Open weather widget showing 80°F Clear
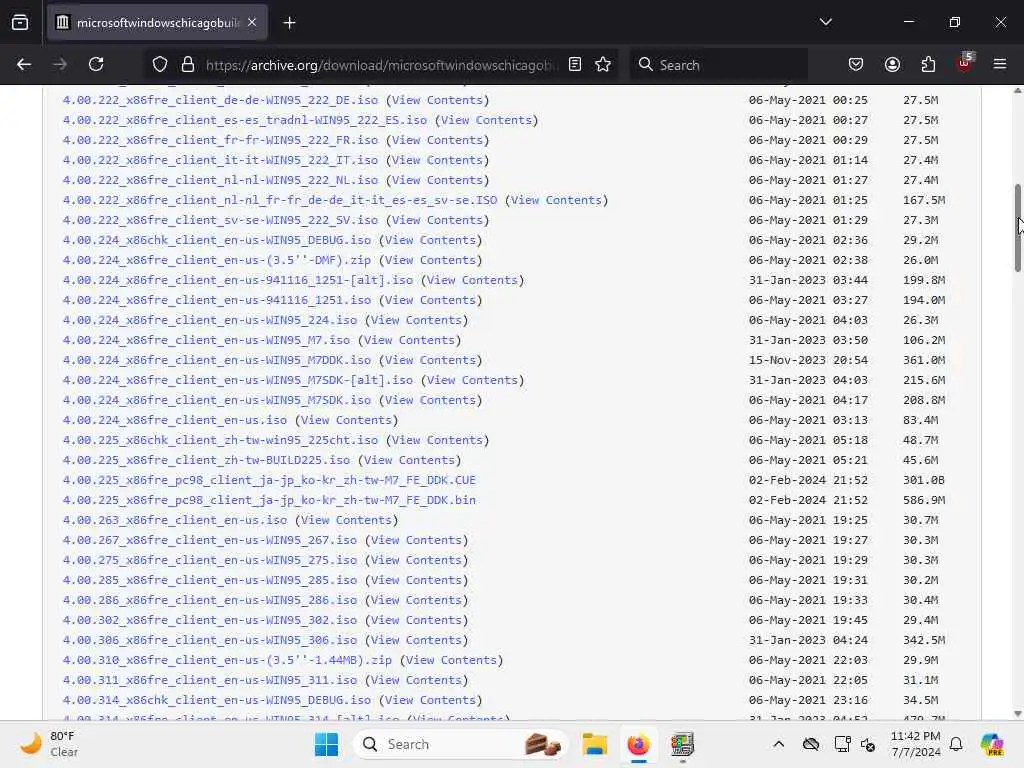Image resolution: width=1024 pixels, height=768 pixels. (x=49, y=744)
